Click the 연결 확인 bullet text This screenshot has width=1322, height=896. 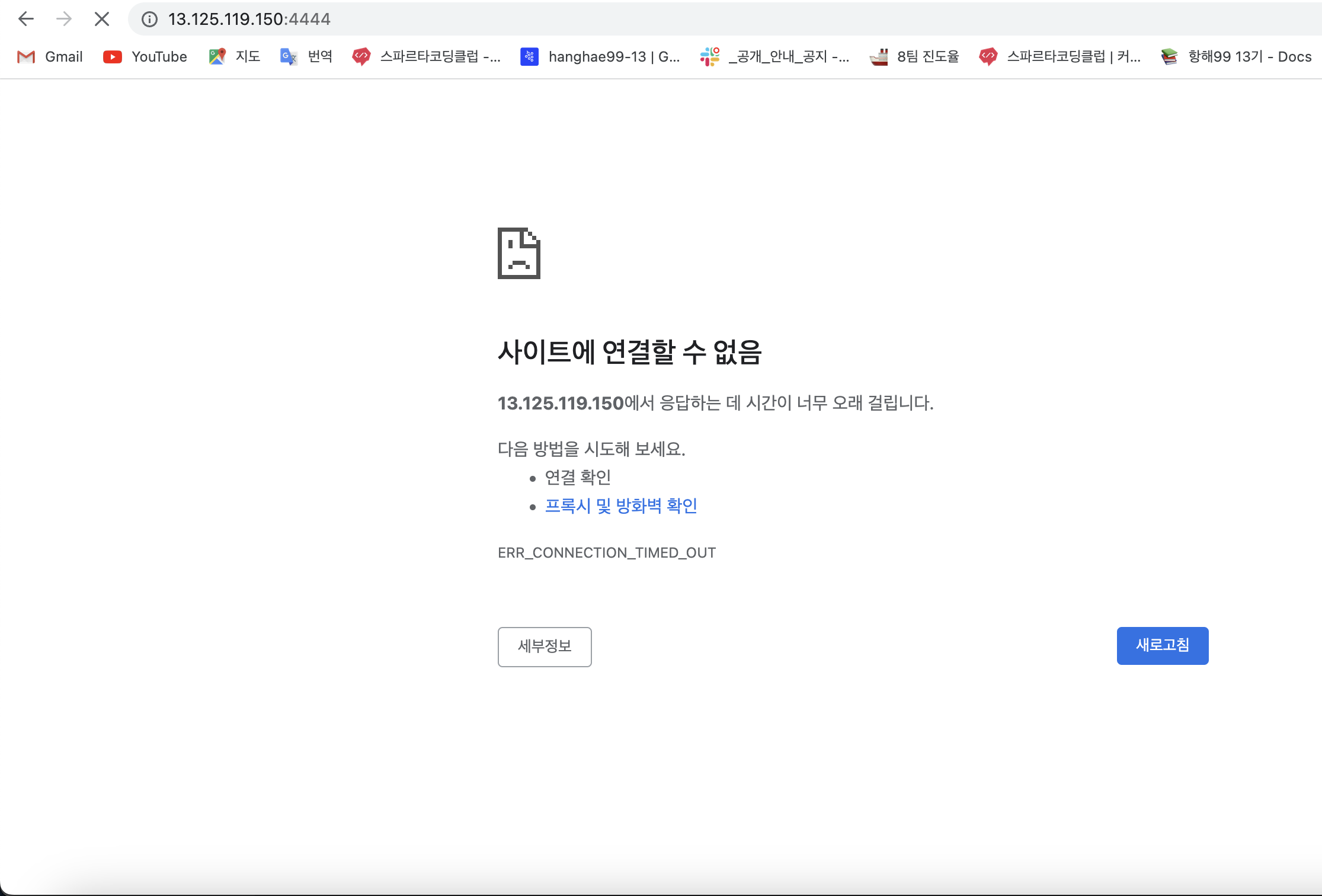click(578, 478)
